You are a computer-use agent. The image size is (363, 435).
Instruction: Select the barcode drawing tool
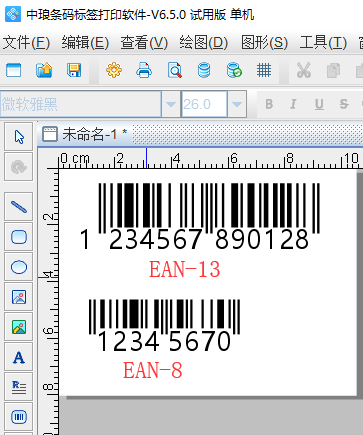[19, 417]
